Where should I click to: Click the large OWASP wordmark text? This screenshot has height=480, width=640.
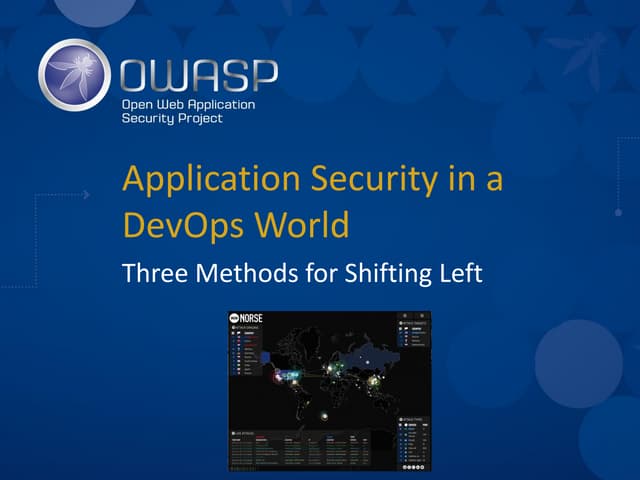(x=198, y=75)
